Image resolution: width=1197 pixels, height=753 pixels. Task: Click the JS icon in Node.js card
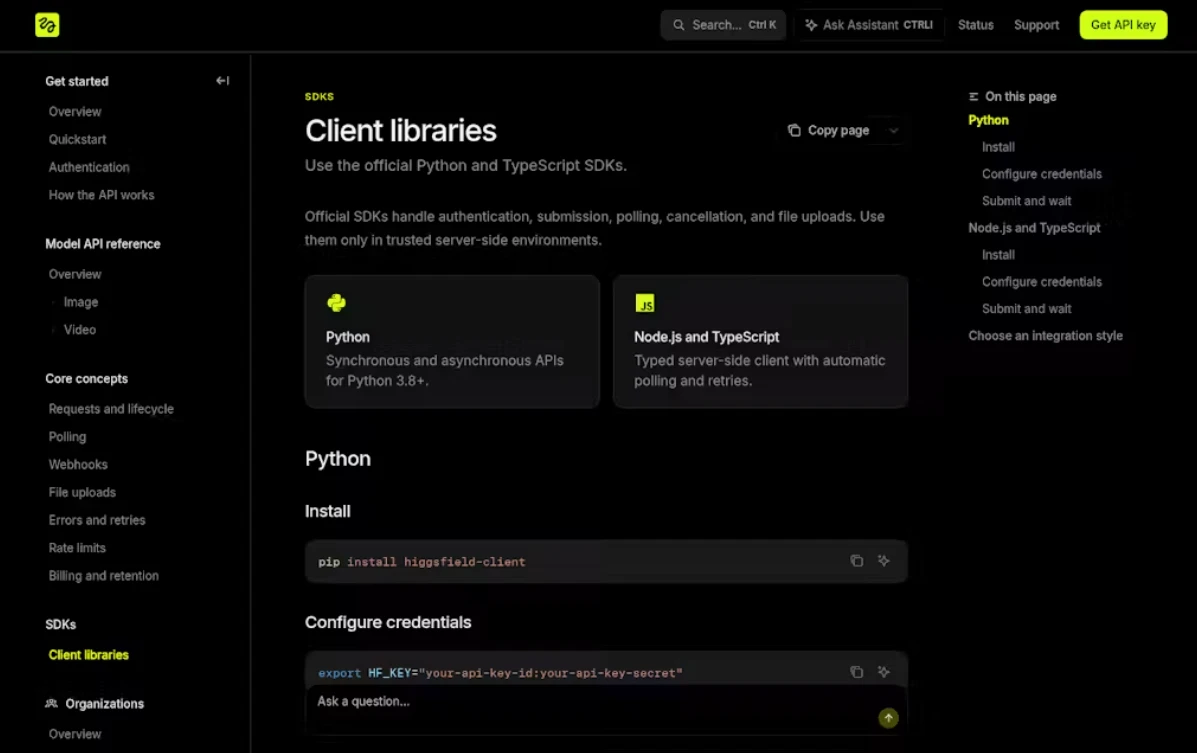tap(644, 302)
